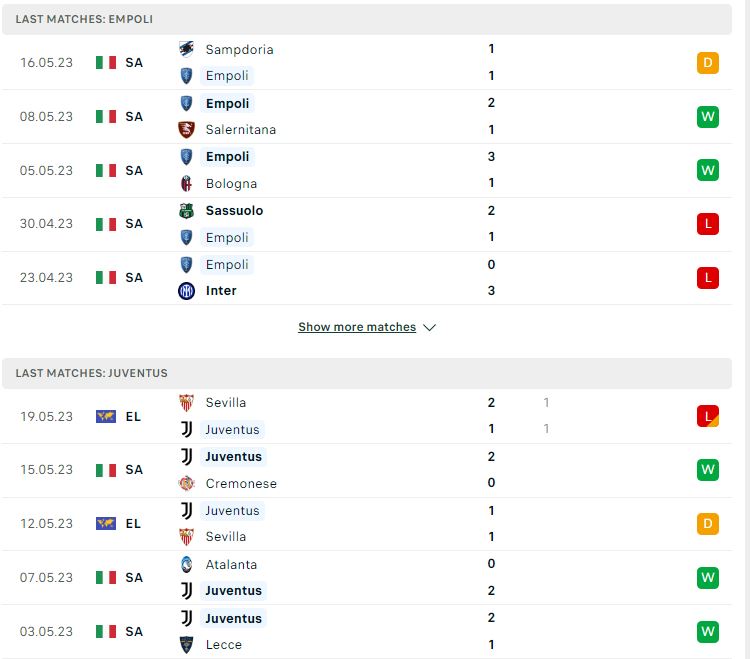Click the chevron next to Show more matches

(430, 328)
